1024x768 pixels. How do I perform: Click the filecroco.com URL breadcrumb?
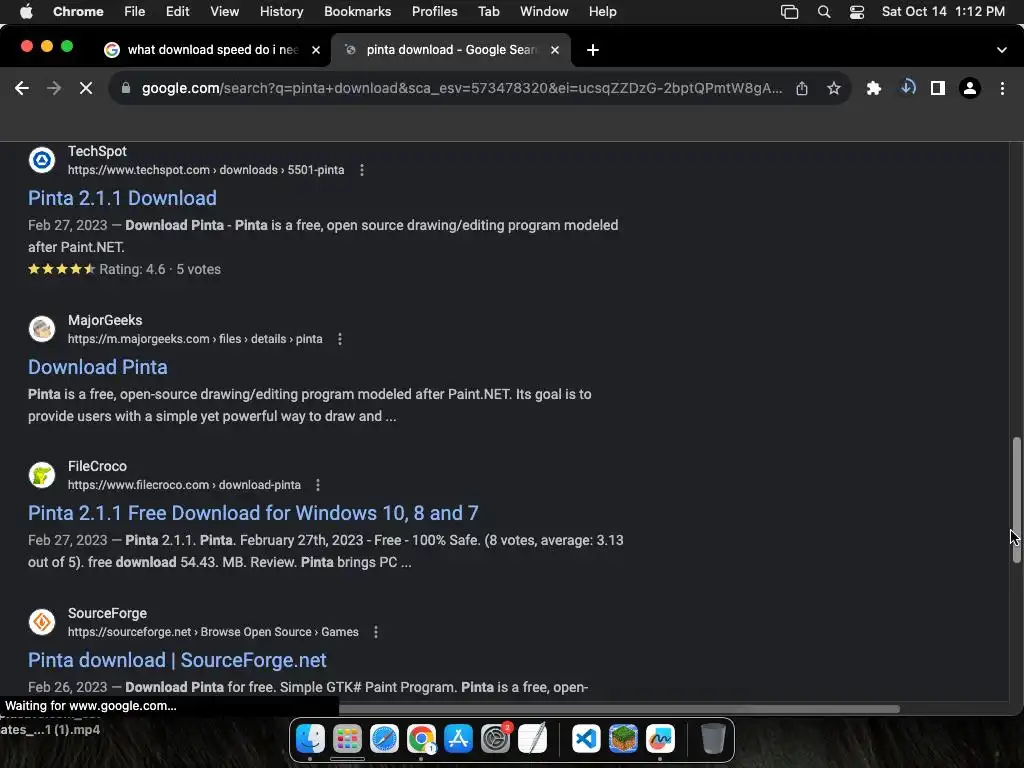pyautogui.click(x=184, y=485)
